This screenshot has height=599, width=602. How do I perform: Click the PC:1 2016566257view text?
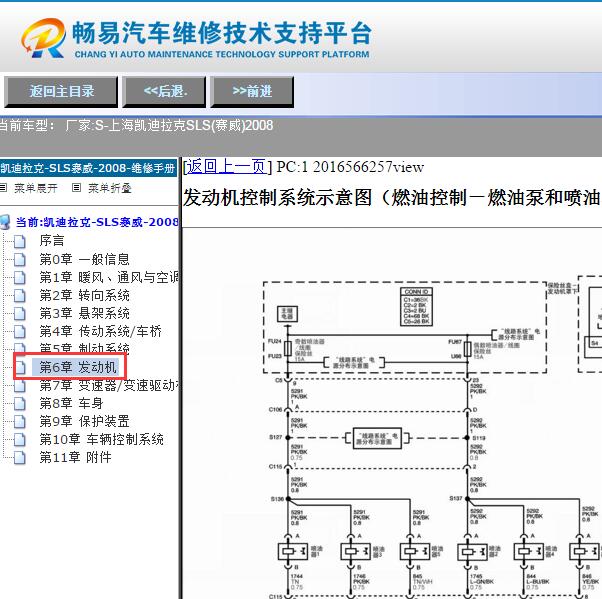click(350, 167)
